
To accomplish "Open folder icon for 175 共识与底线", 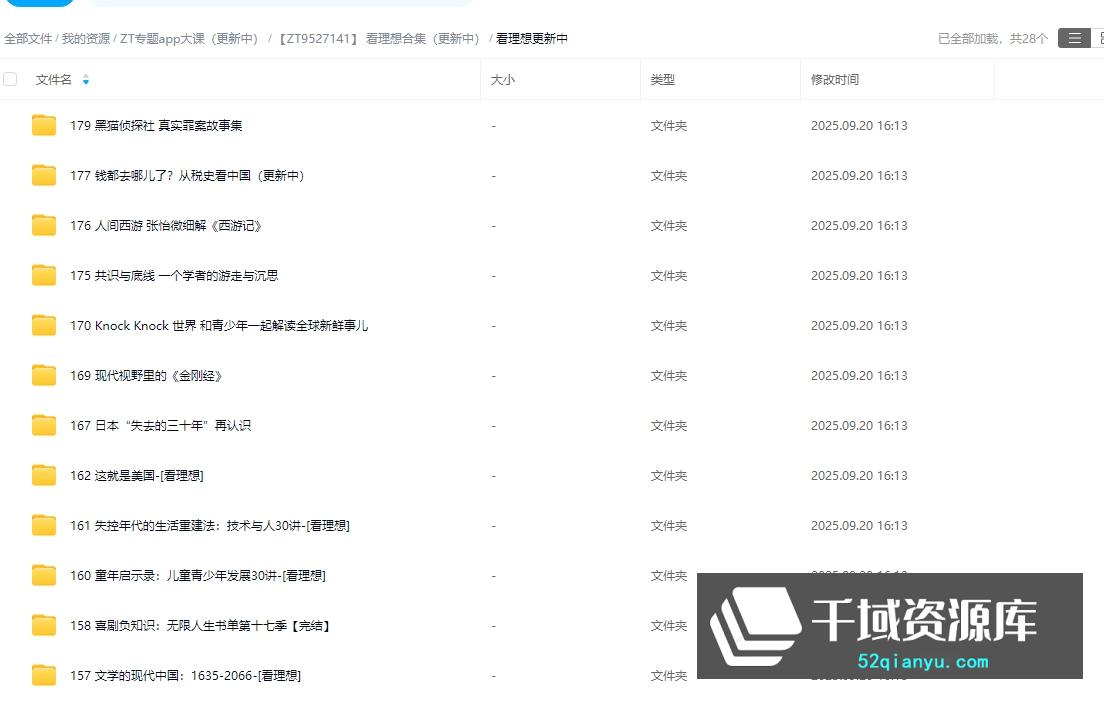I will pos(44,276).
